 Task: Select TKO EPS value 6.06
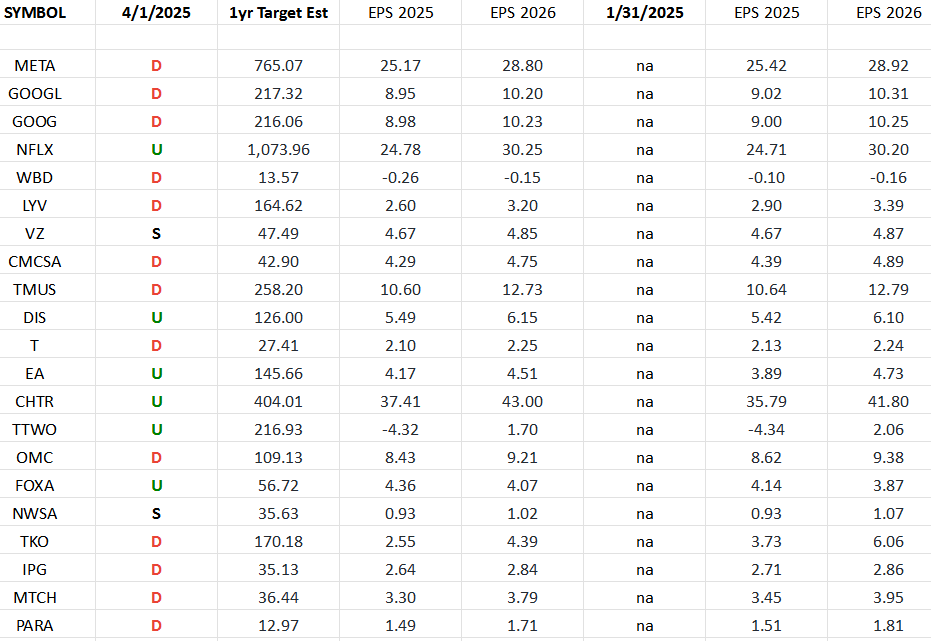[888, 541]
